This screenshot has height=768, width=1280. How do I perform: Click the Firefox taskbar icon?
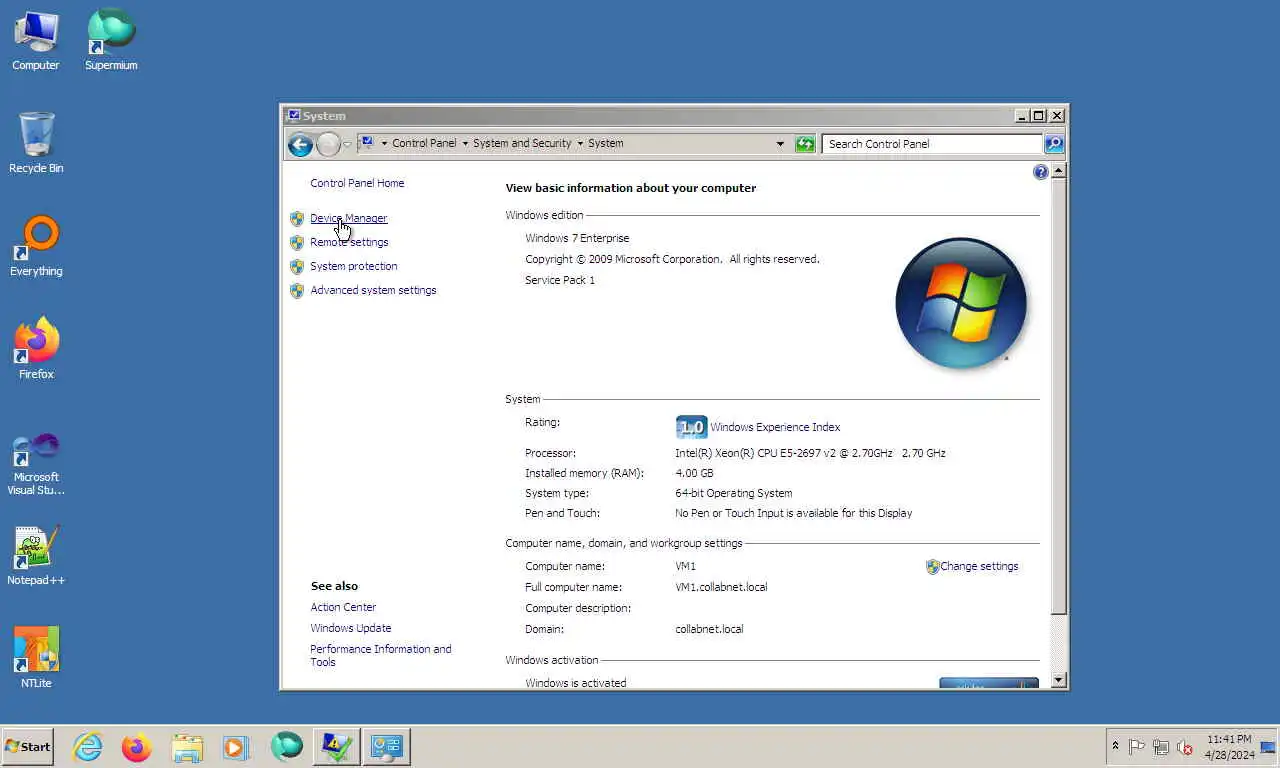137,747
